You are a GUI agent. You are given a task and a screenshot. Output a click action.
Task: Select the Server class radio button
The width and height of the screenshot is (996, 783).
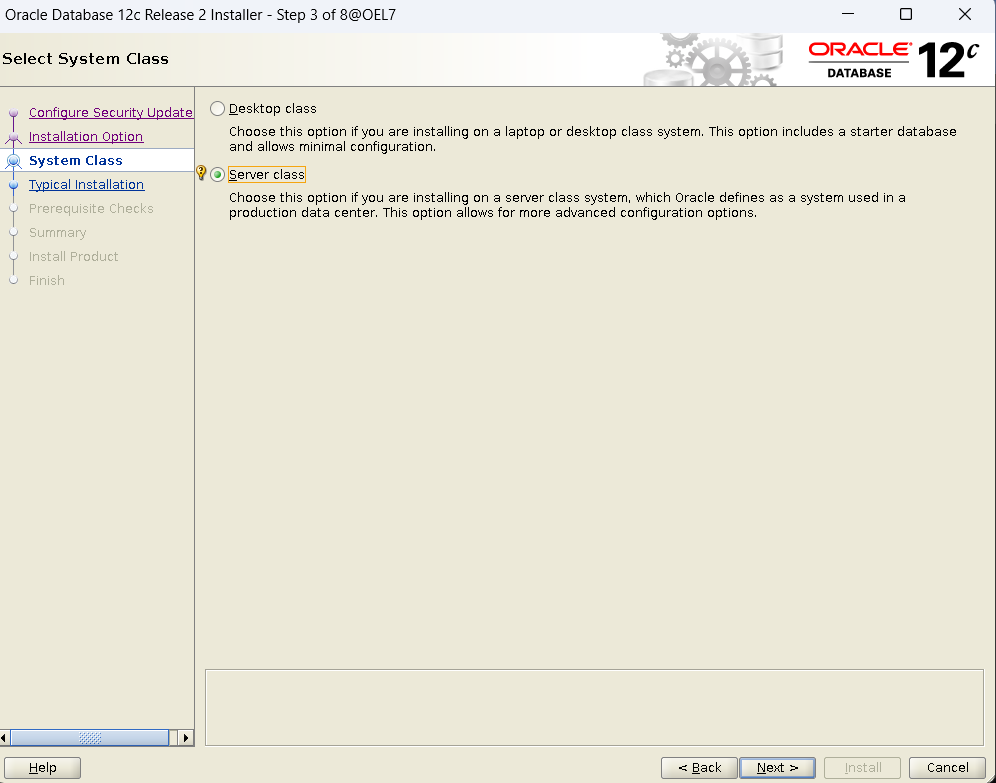pyautogui.click(x=217, y=175)
